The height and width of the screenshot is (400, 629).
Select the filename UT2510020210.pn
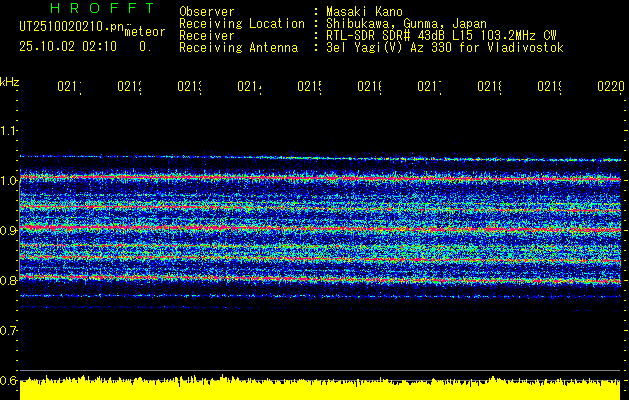[71, 26]
